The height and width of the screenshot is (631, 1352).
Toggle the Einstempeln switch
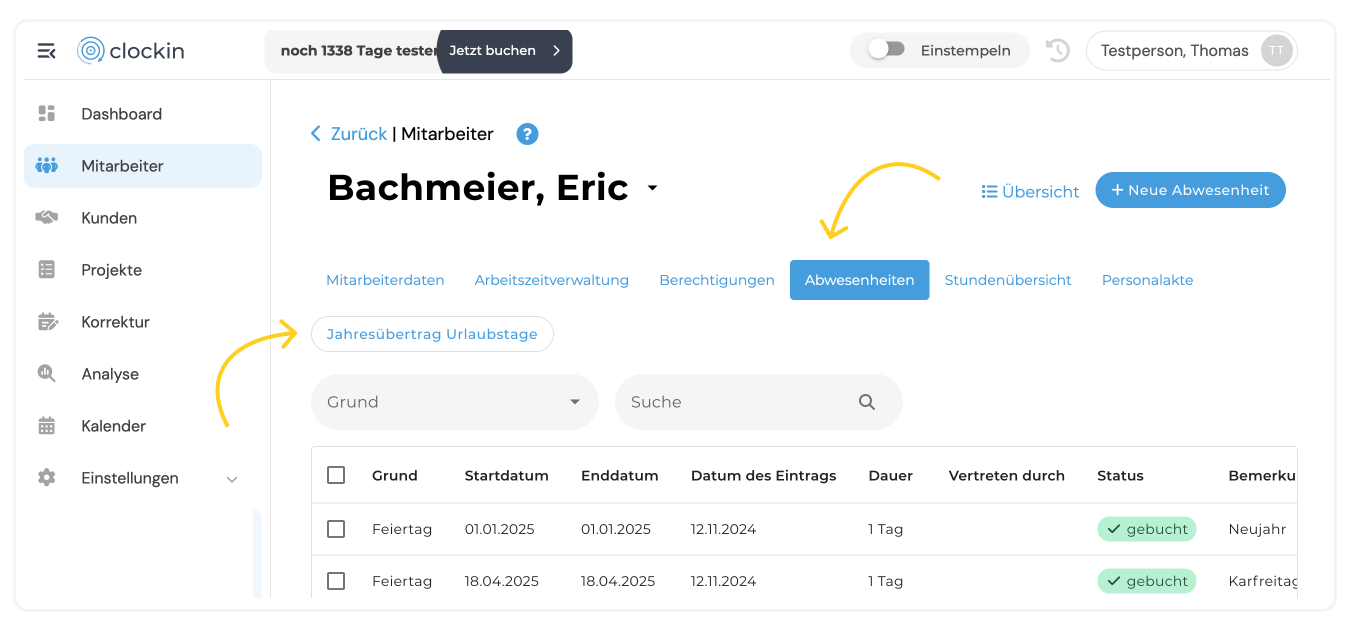click(886, 50)
